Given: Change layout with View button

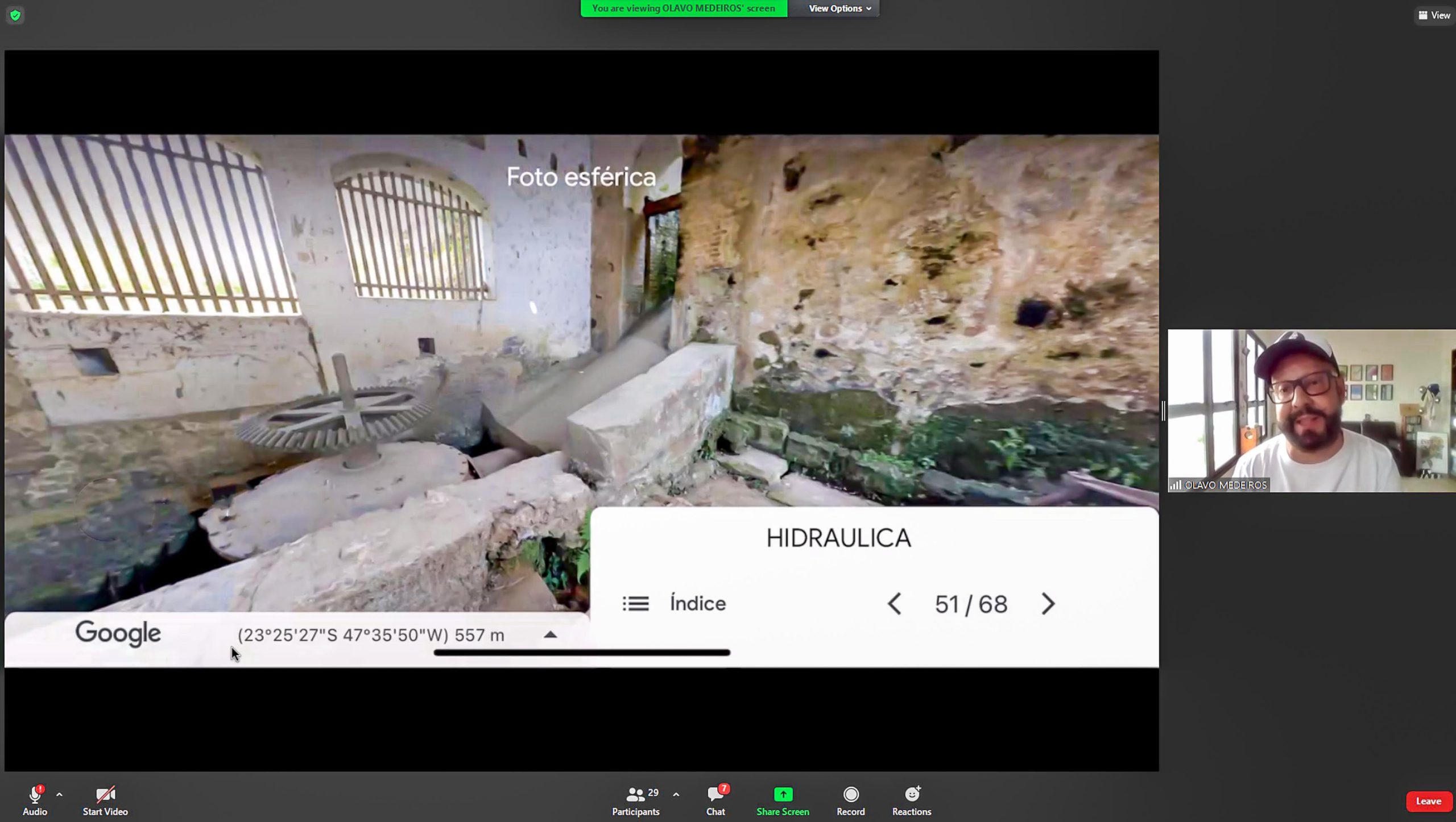Looking at the screenshot, I should click(x=1434, y=15).
